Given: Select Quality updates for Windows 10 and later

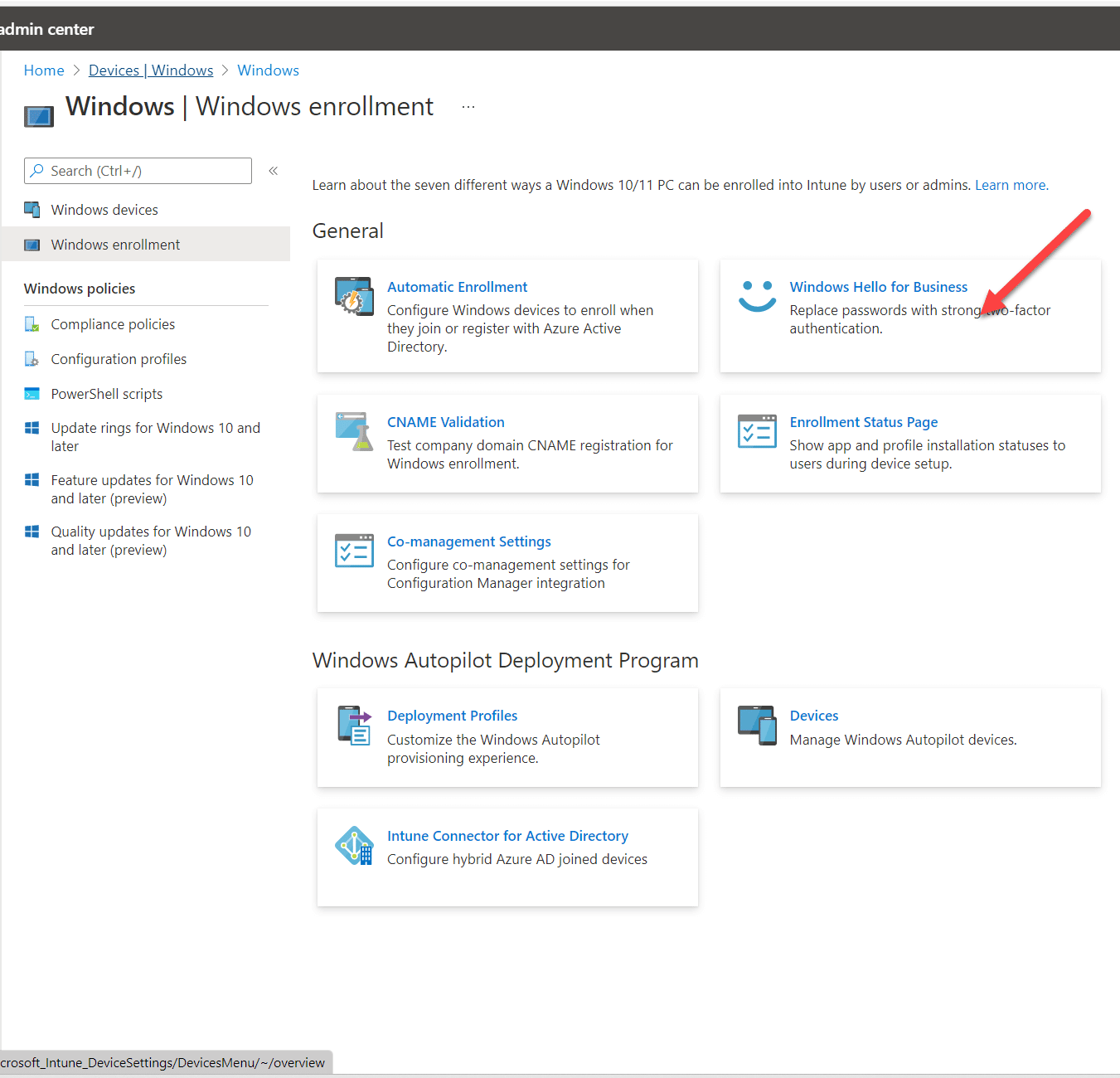Looking at the screenshot, I should (151, 540).
